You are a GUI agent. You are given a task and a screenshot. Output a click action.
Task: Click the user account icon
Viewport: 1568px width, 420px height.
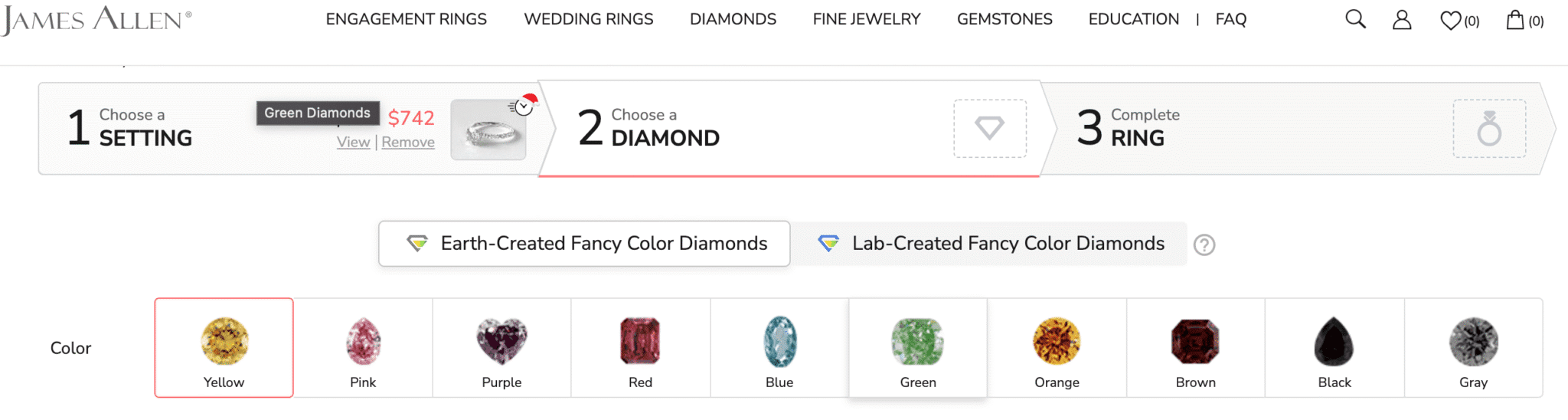(x=1402, y=20)
